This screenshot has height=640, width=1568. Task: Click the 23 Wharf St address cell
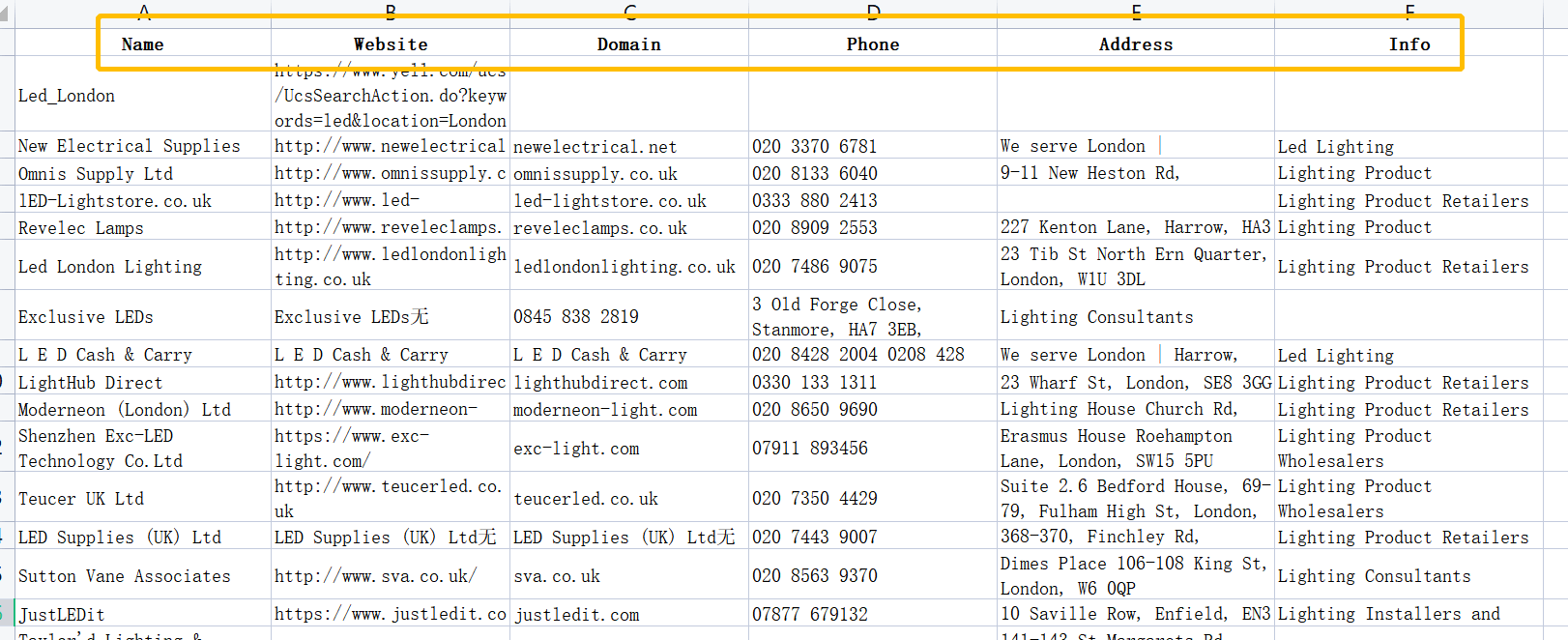point(1136,382)
